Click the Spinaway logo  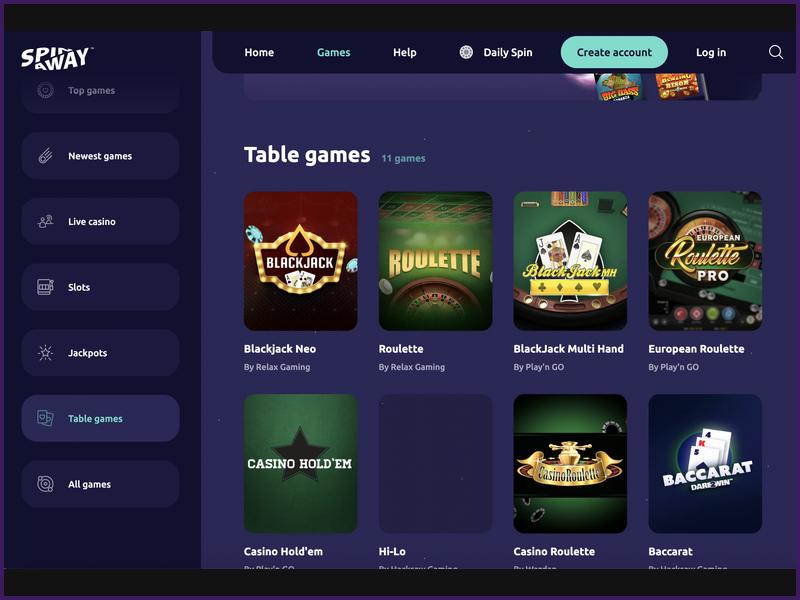[x=56, y=58]
